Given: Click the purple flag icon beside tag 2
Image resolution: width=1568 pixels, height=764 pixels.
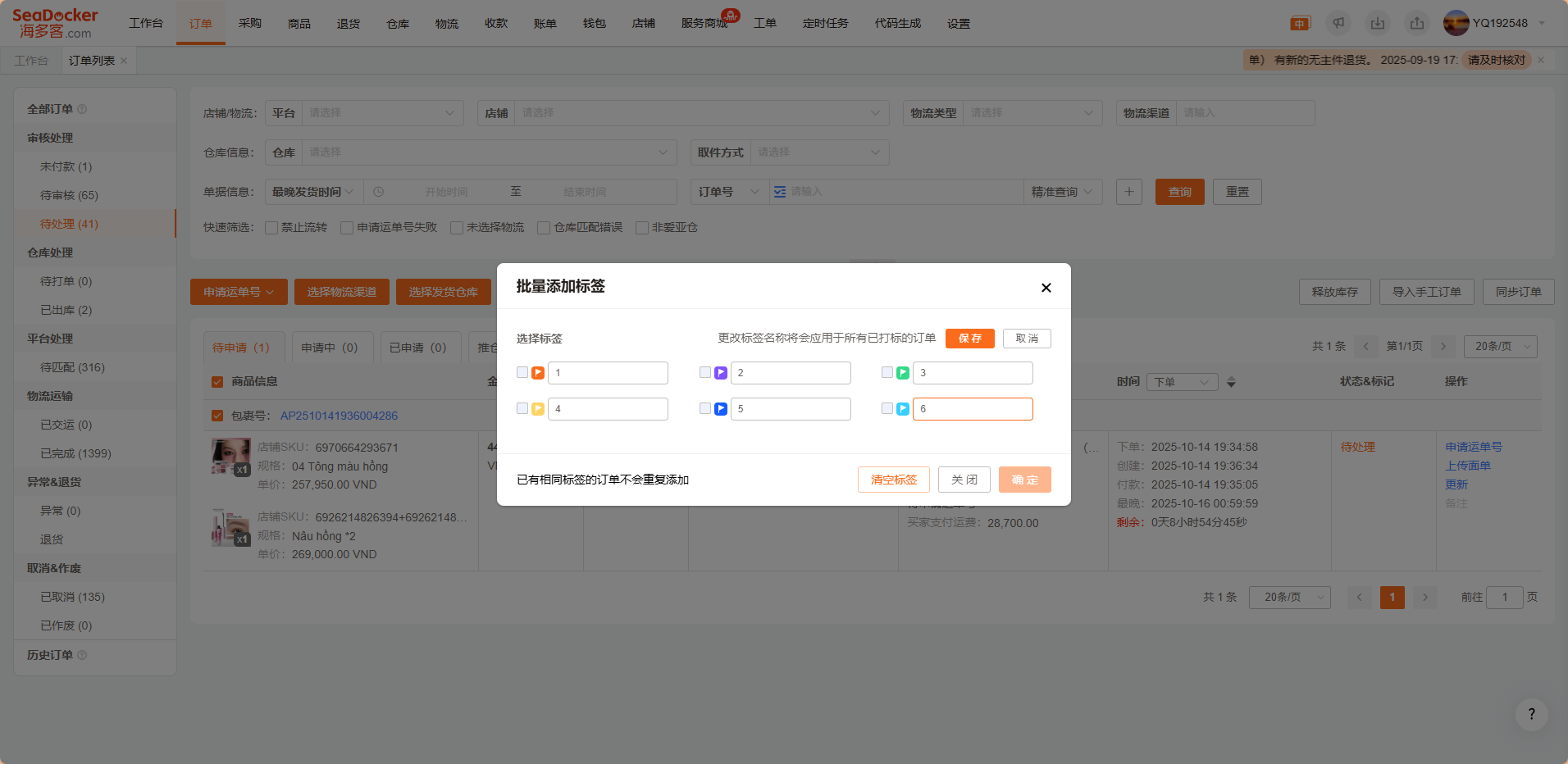Looking at the screenshot, I should point(721,373).
